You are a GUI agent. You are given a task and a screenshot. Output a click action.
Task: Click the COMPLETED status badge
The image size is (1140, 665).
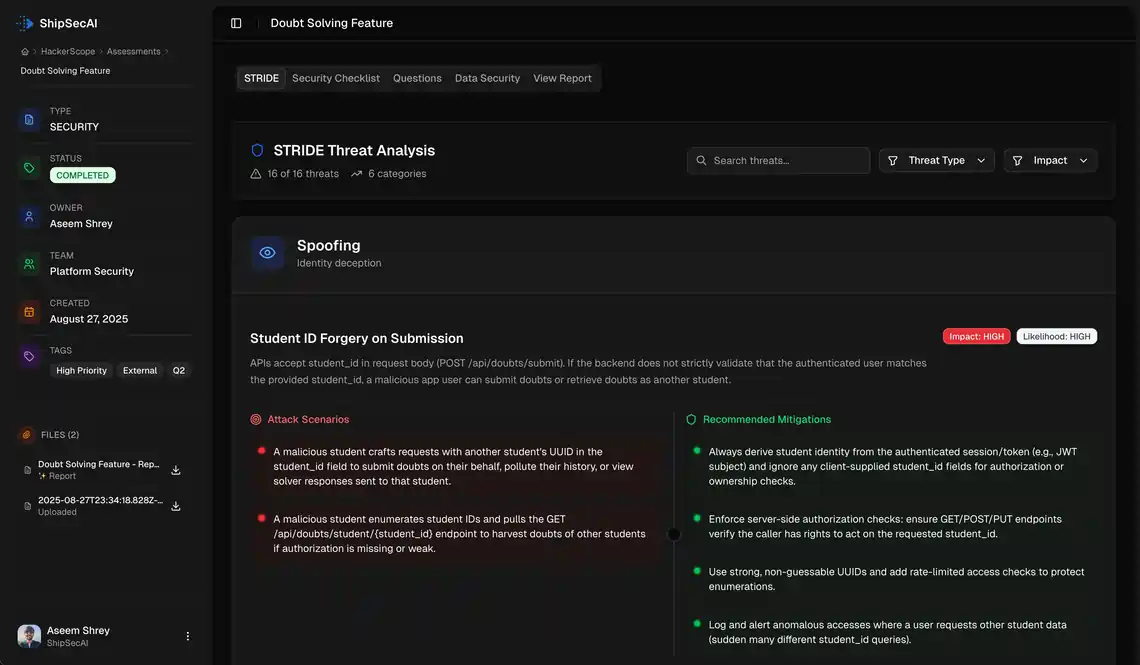[x=82, y=175]
